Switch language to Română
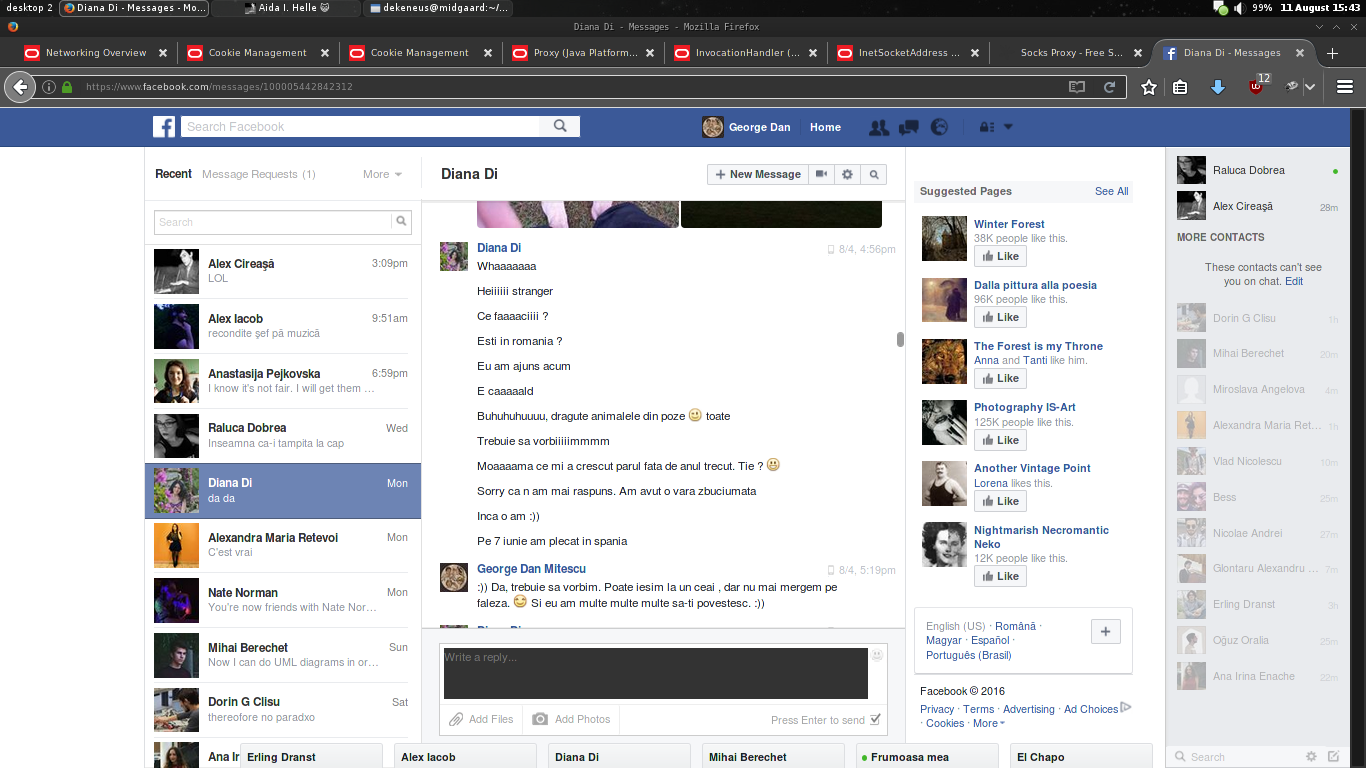The height and width of the screenshot is (768, 1366). 1015,626
